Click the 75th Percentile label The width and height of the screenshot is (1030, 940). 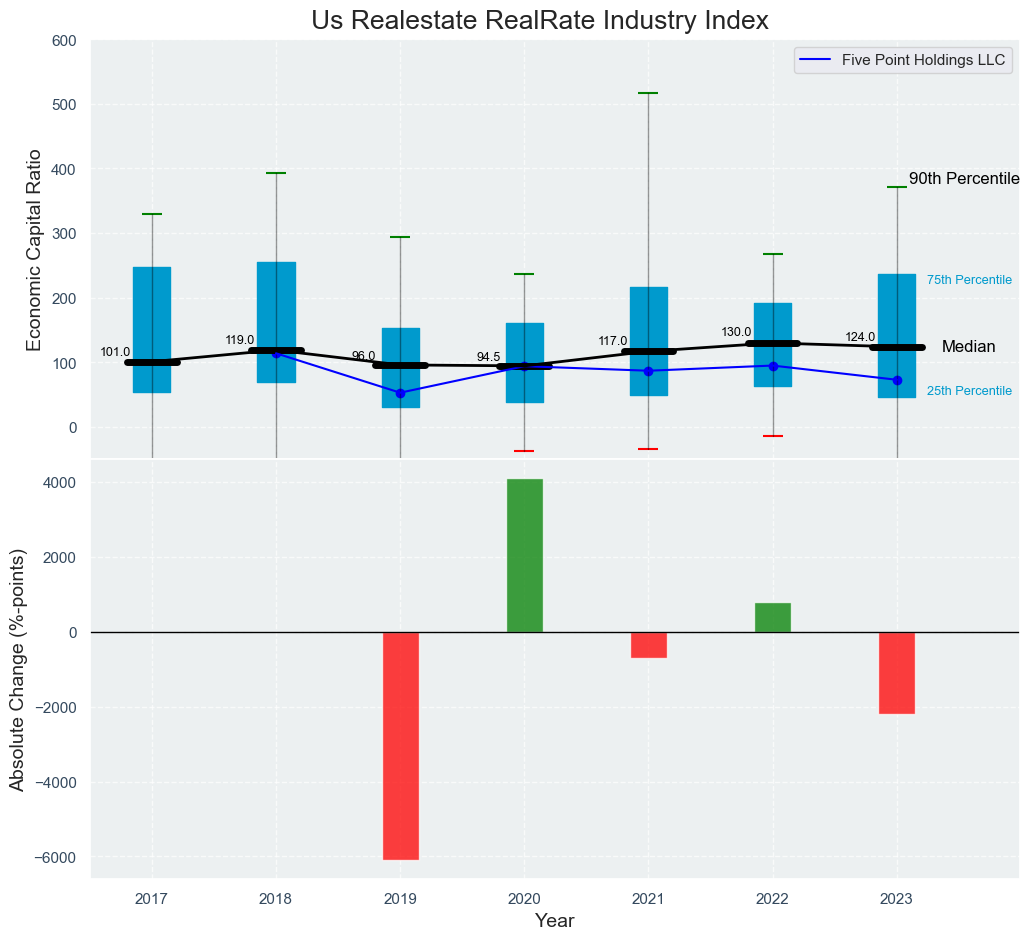pos(968,280)
